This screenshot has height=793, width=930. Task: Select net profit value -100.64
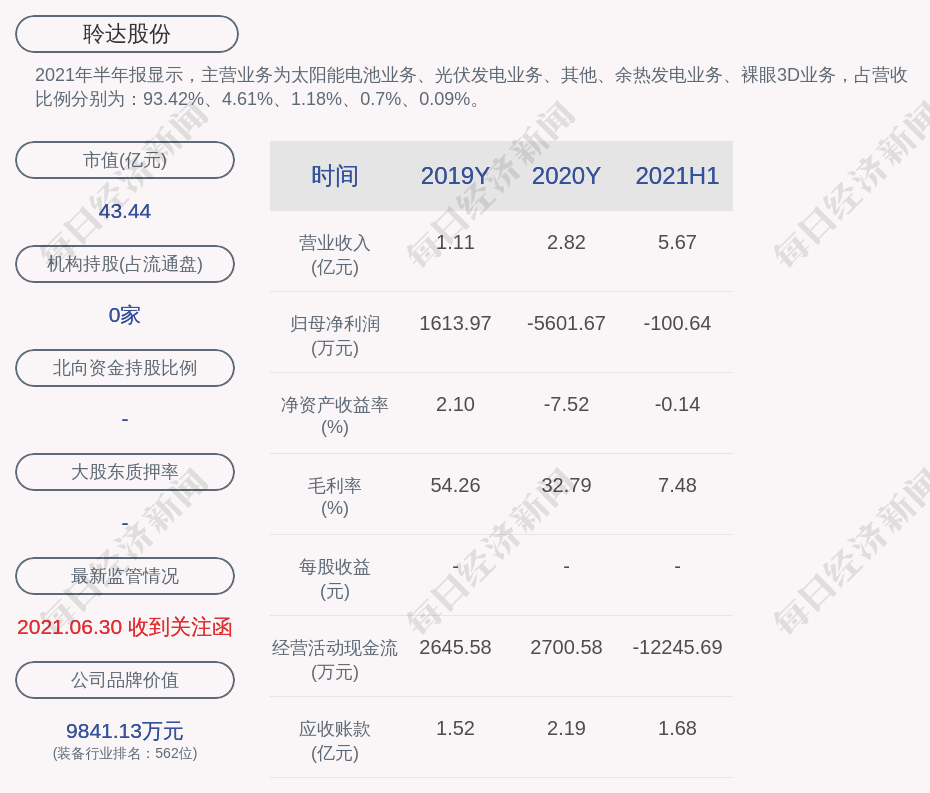[677, 323]
